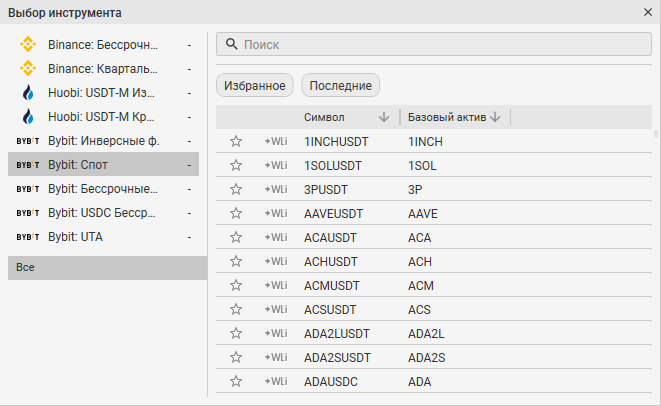Star ADA2SUSDT as favorite
The width and height of the screenshot is (661, 406).
pos(236,358)
